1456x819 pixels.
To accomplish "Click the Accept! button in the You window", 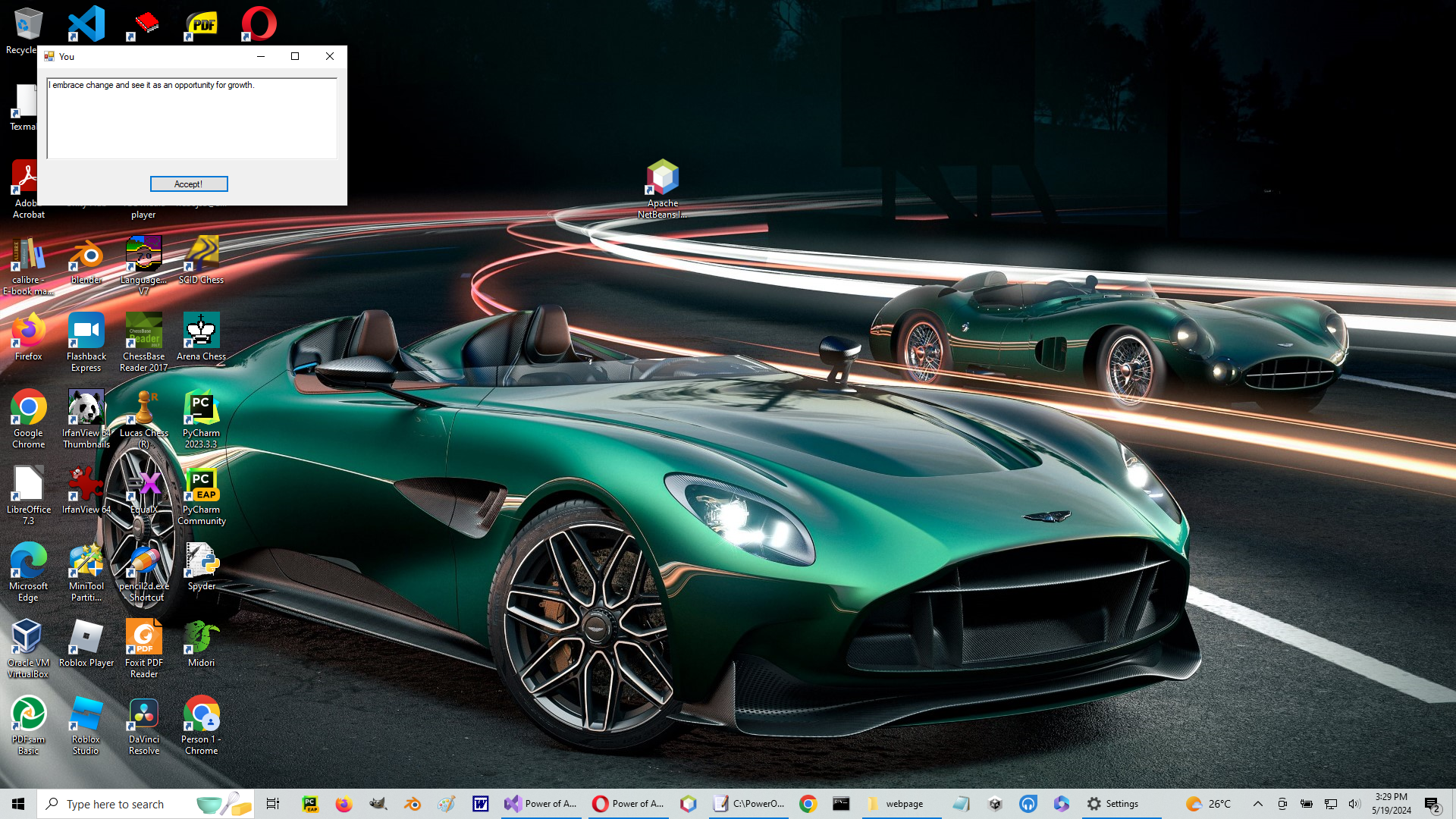I will coord(189,184).
